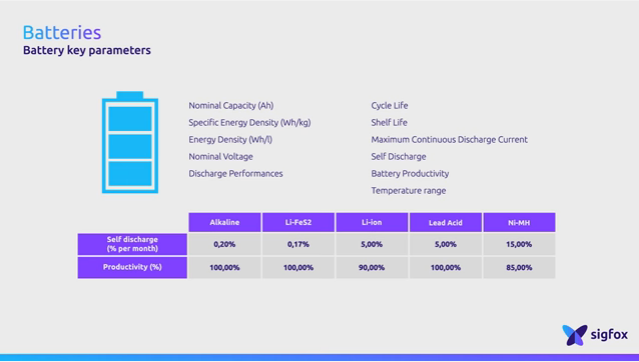This screenshot has width=639, height=362.
Task: Click the Ni-MH 15,00% self discharge cell
Action: click(519, 244)
